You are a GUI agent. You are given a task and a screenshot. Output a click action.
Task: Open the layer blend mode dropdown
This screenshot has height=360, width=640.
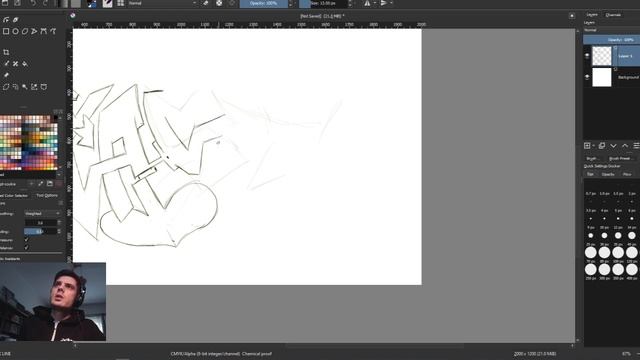click(611, 30)
